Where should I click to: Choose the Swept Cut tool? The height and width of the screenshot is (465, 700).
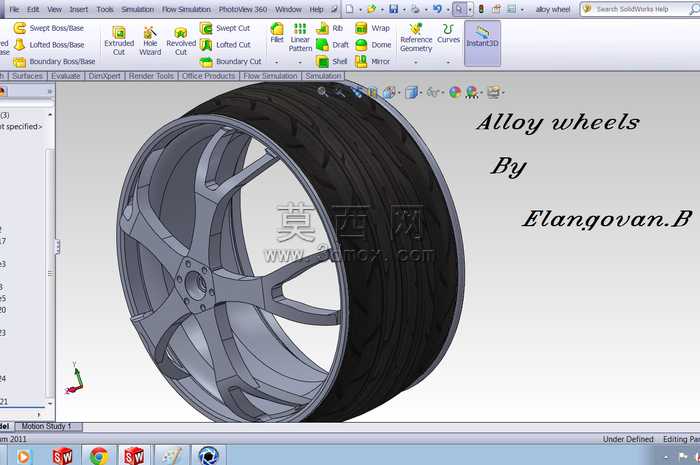tap(225, 28)
